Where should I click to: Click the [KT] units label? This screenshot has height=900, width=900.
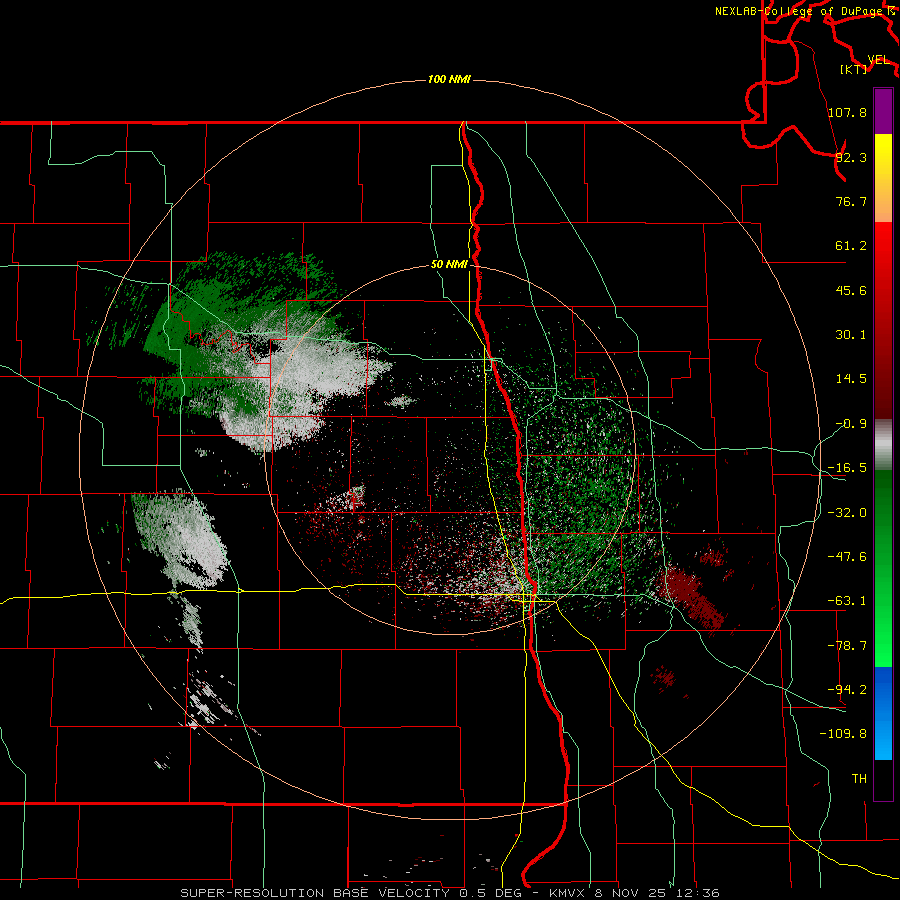[853, 69]
